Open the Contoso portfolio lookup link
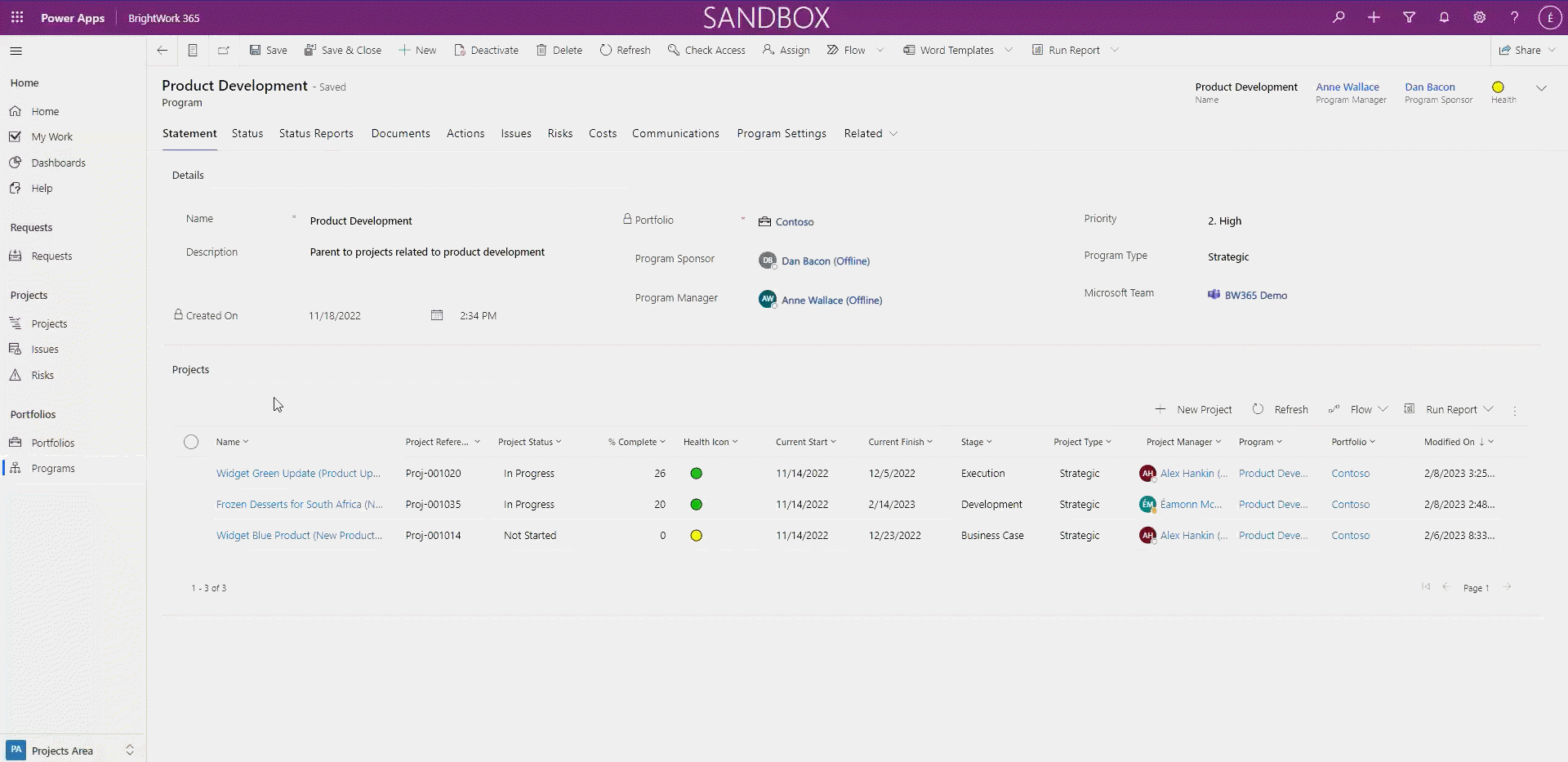The width and height of the screenshot is (1568, 762). click(x=794, y=221)
